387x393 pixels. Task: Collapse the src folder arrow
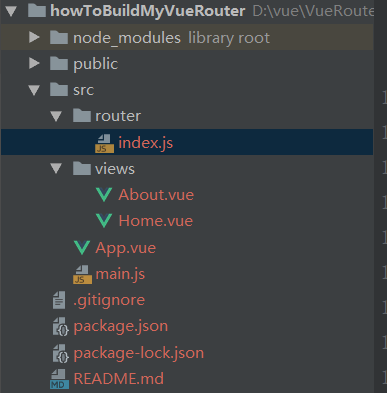coord(34,90)
